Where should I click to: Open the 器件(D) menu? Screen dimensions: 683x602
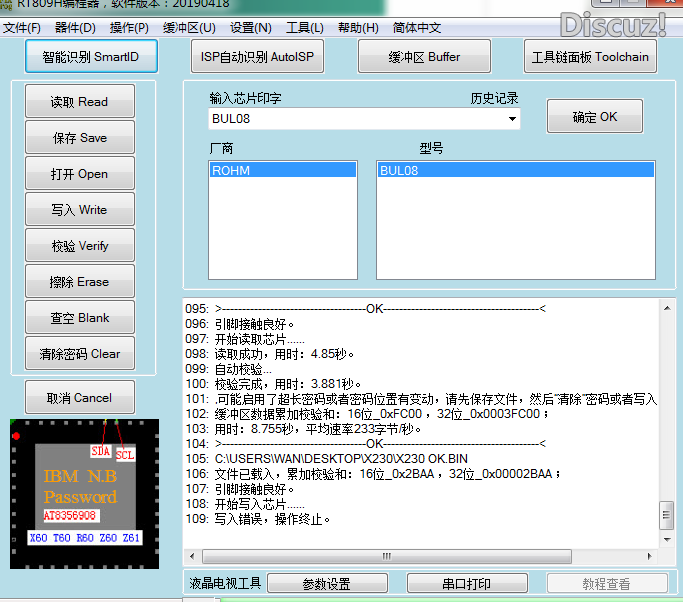[75, 28]
